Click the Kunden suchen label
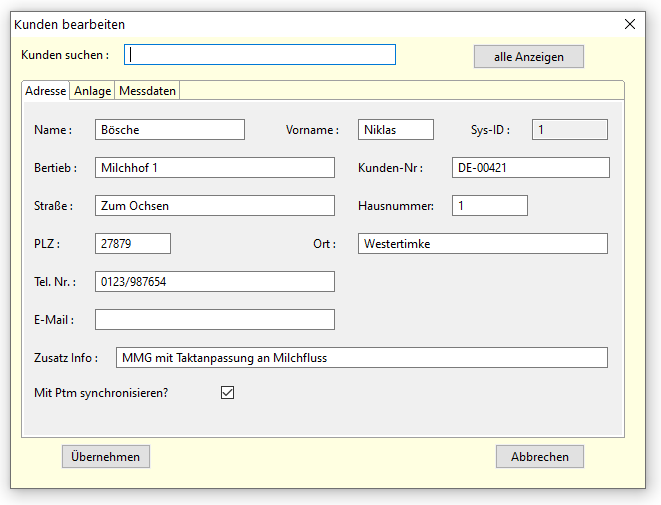This screenshot has height=505, width=661. click(65, 55)
